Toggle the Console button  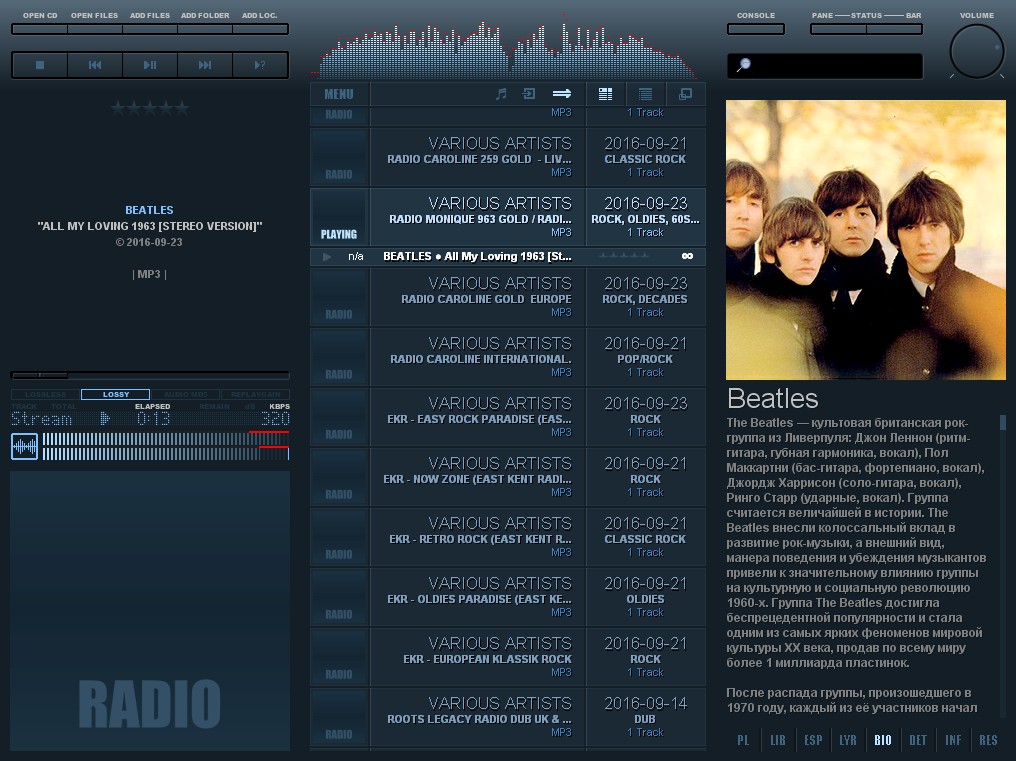[x=755, y=29]
